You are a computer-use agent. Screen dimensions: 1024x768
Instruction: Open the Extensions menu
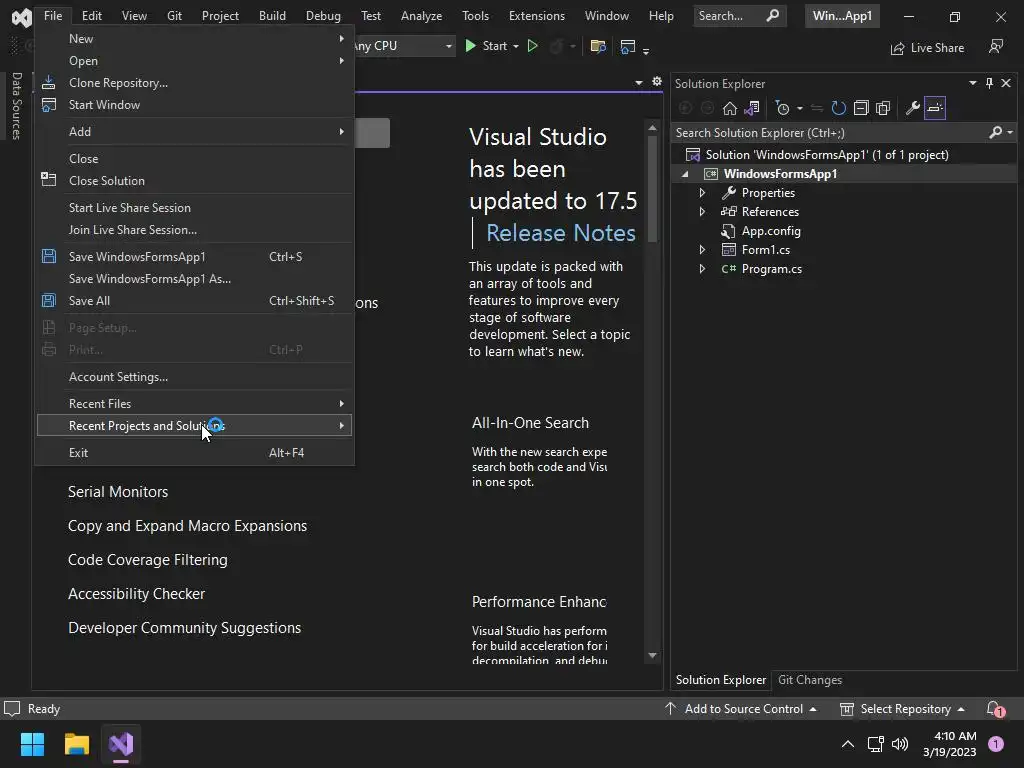pos(537,16)
